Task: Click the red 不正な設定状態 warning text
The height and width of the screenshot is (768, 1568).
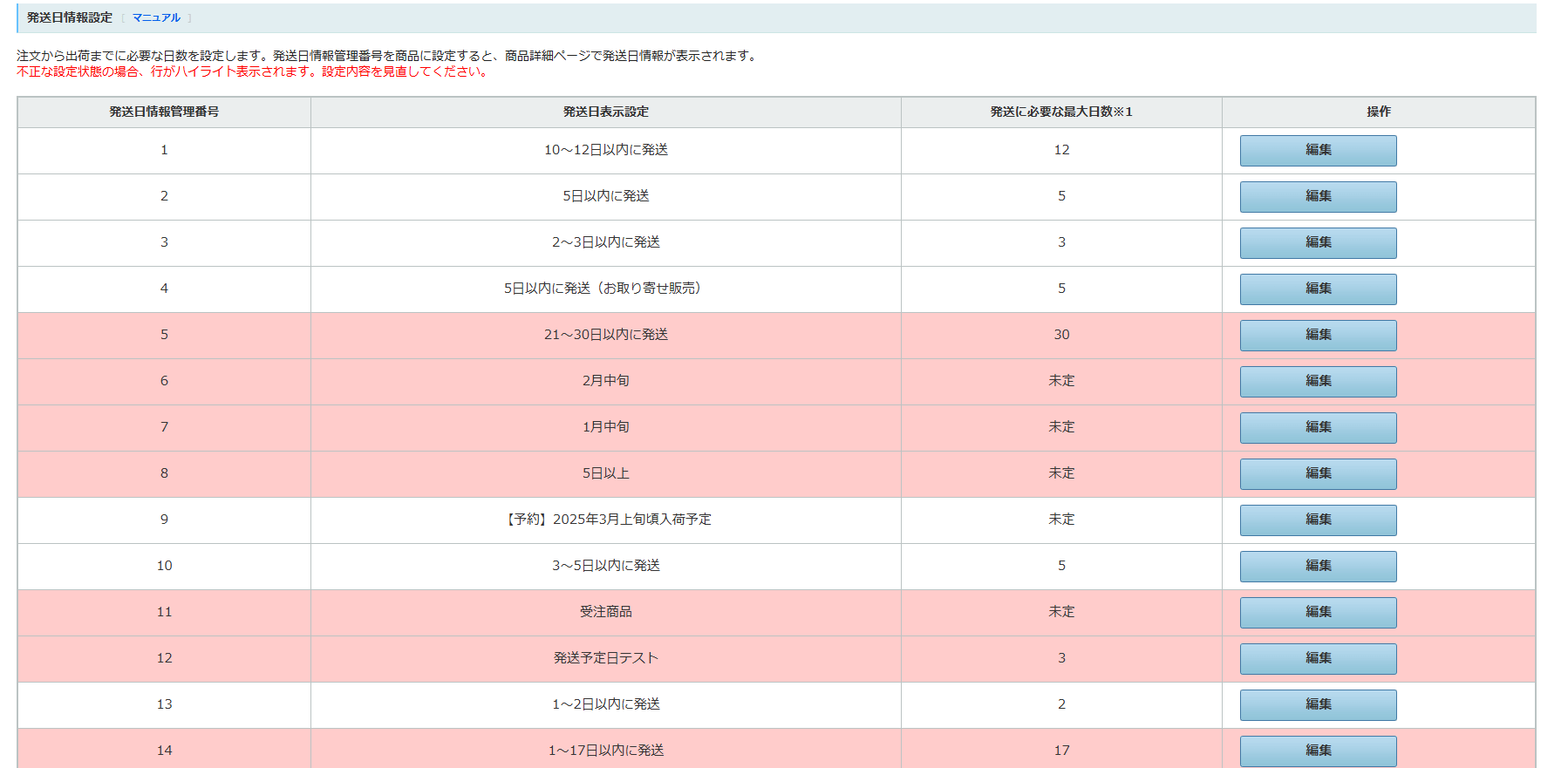Action: [254, 71]
